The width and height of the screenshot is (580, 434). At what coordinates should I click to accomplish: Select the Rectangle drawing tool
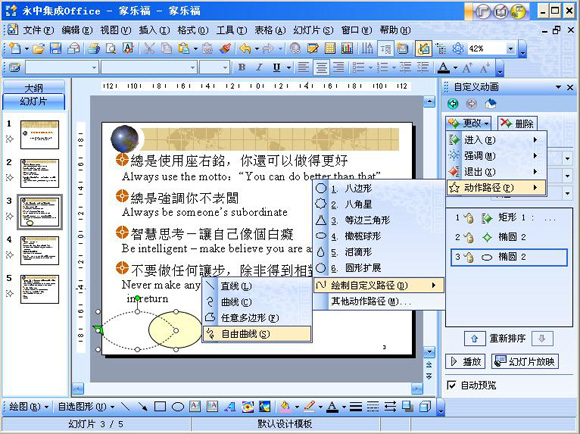160,407
